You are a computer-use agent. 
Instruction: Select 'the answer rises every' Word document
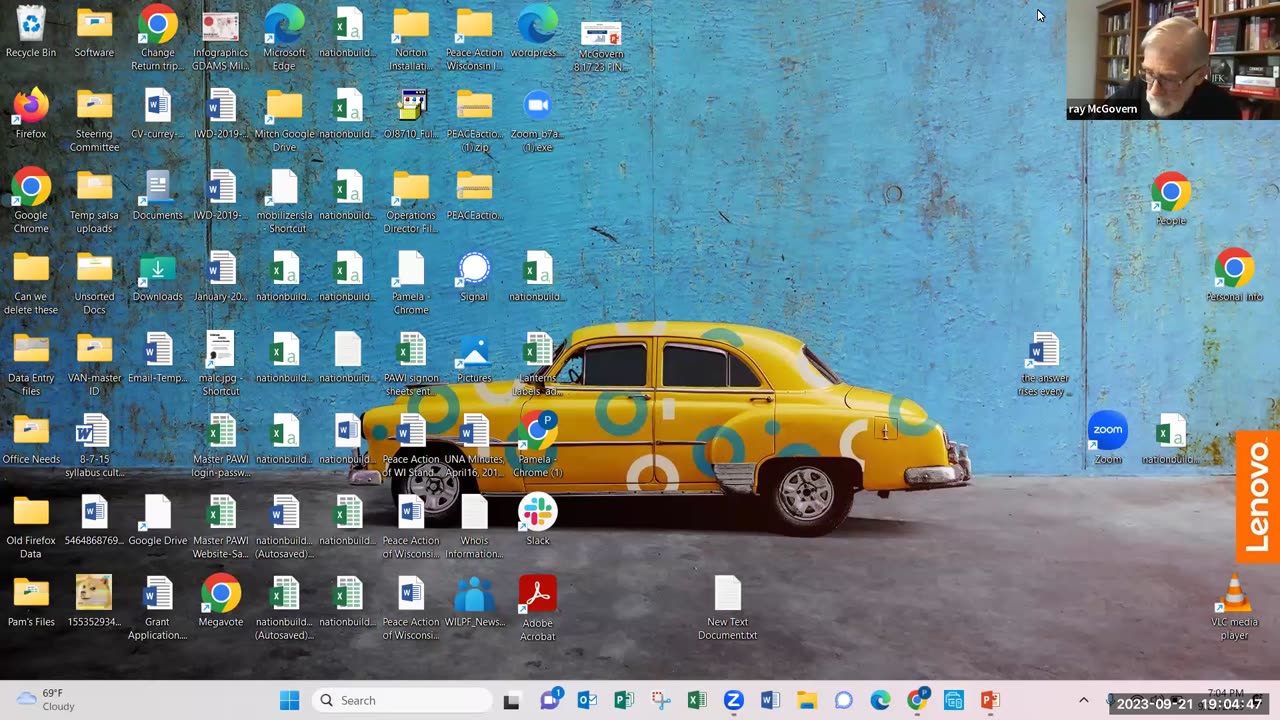[x=1044, y=363]
